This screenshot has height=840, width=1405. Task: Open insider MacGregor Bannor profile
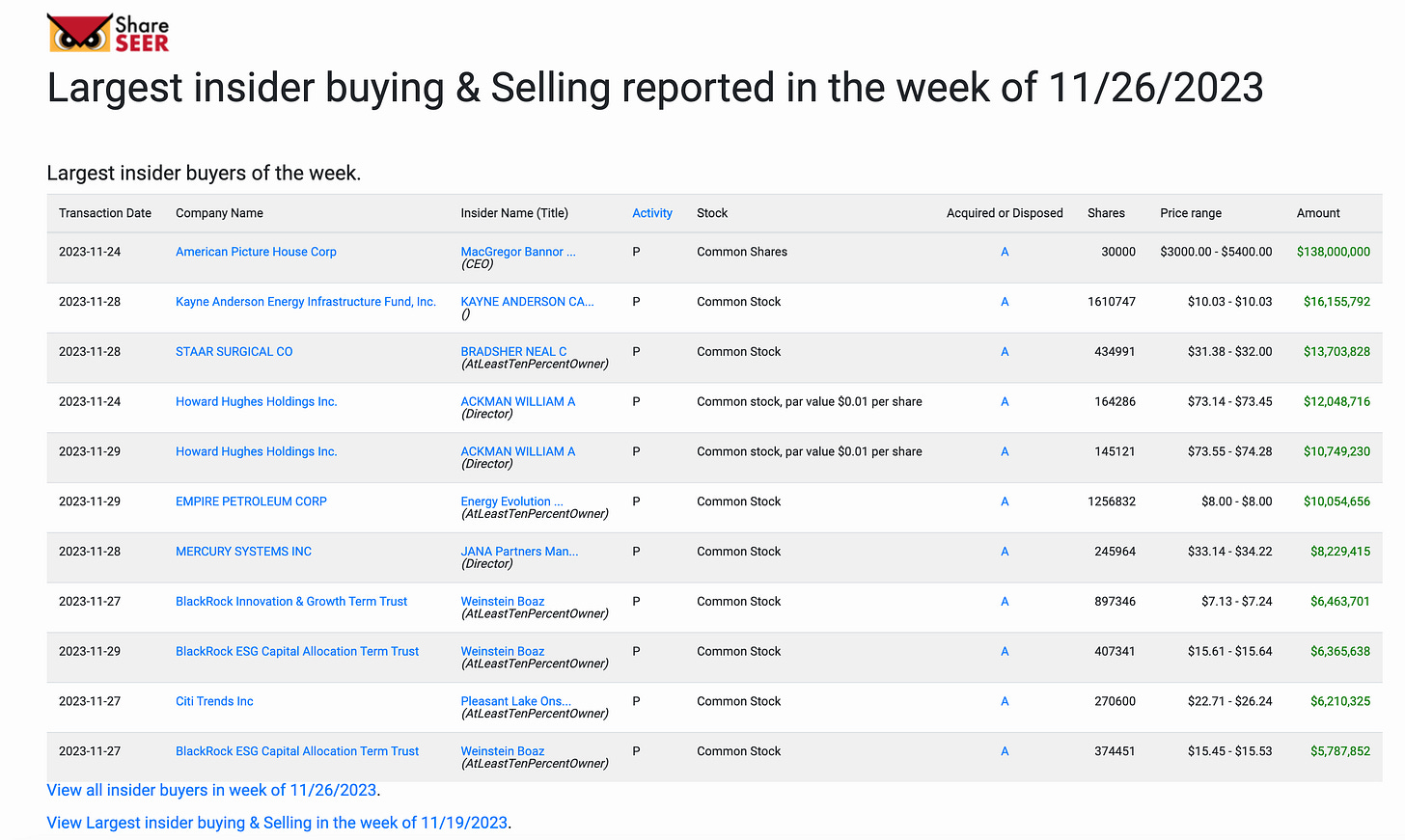coord(518,252)
